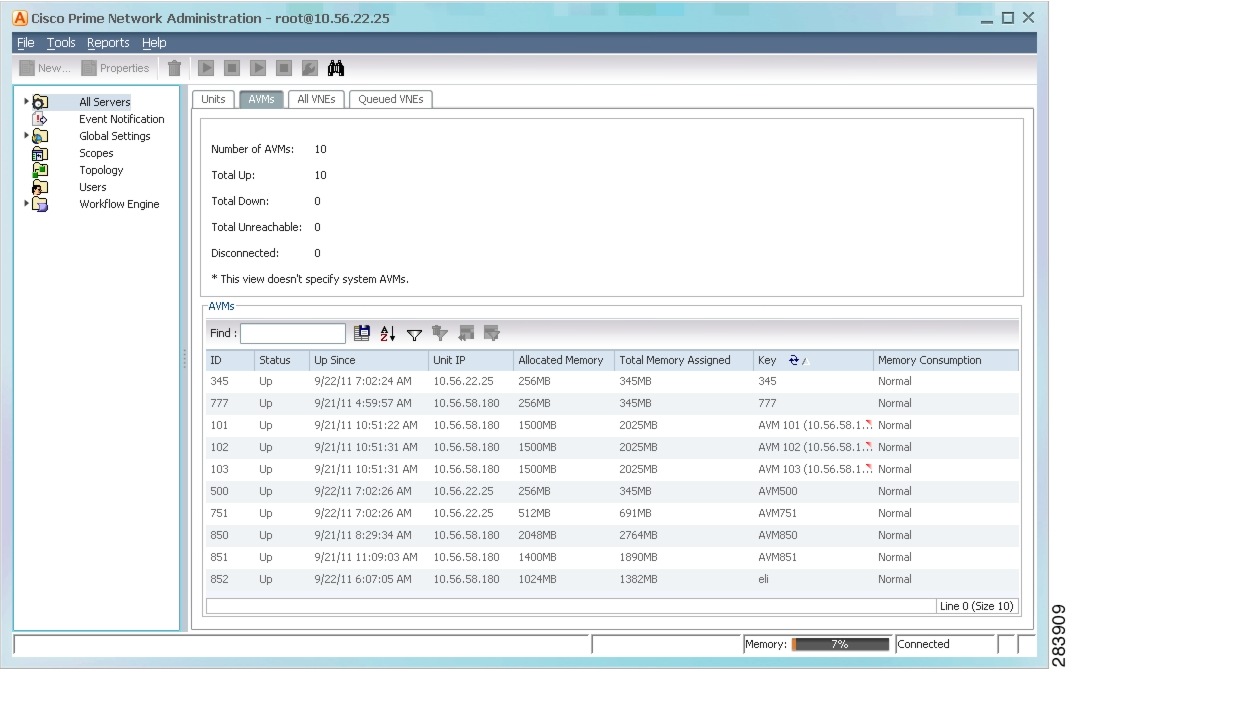
Task: Expand the Global Settings node
Action: tap(26, 135)
